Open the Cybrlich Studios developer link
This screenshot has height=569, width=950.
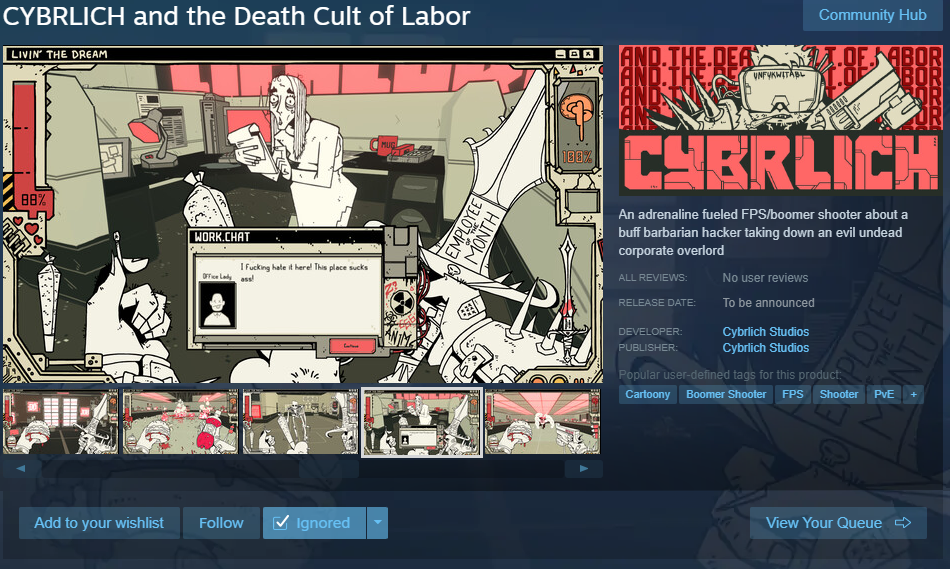click(765, 331)
